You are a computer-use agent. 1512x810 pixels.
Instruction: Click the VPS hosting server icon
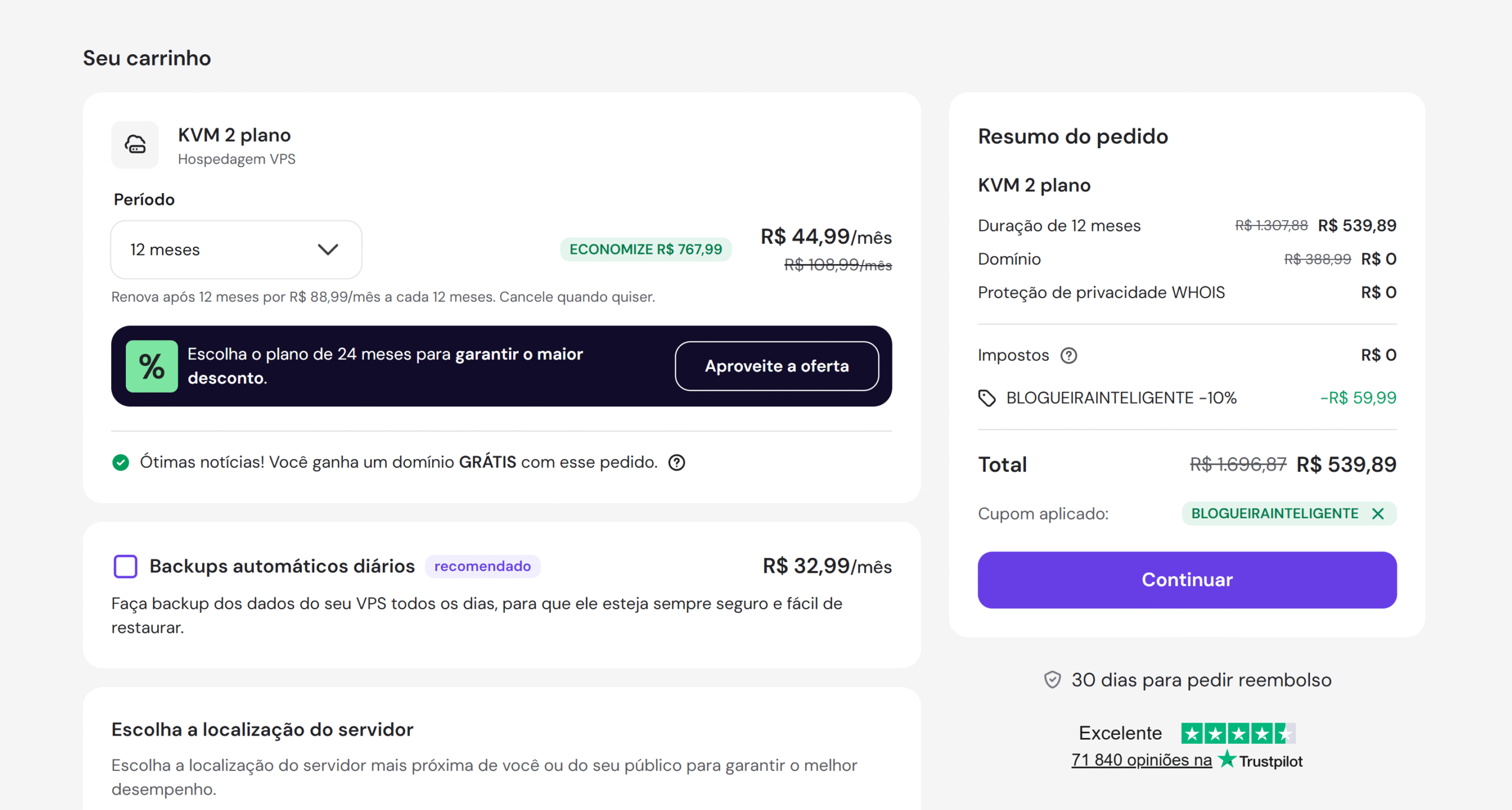coord(135,145)
